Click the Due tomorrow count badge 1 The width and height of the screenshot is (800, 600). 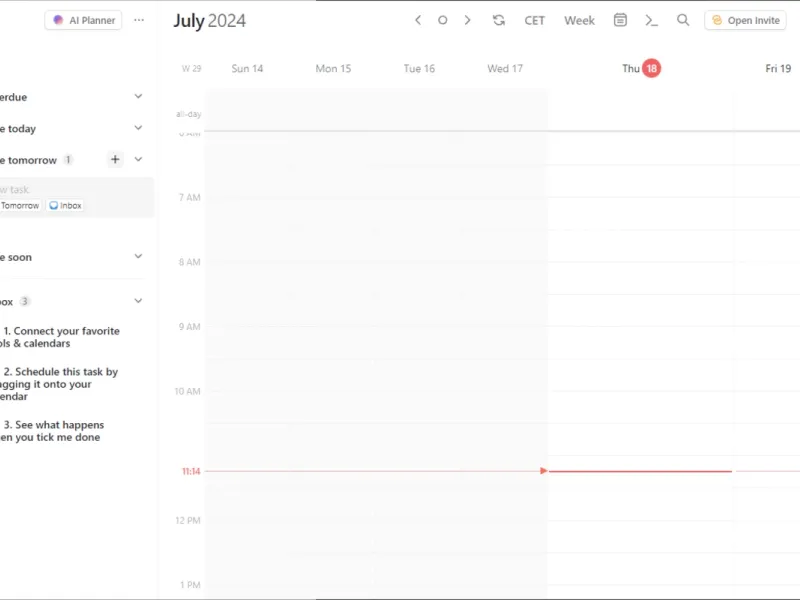coord(68,160)
